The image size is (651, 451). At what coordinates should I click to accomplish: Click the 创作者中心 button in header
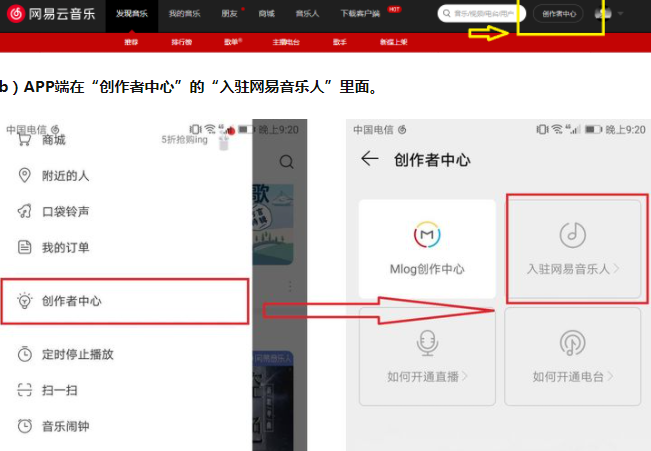point(558,14)
